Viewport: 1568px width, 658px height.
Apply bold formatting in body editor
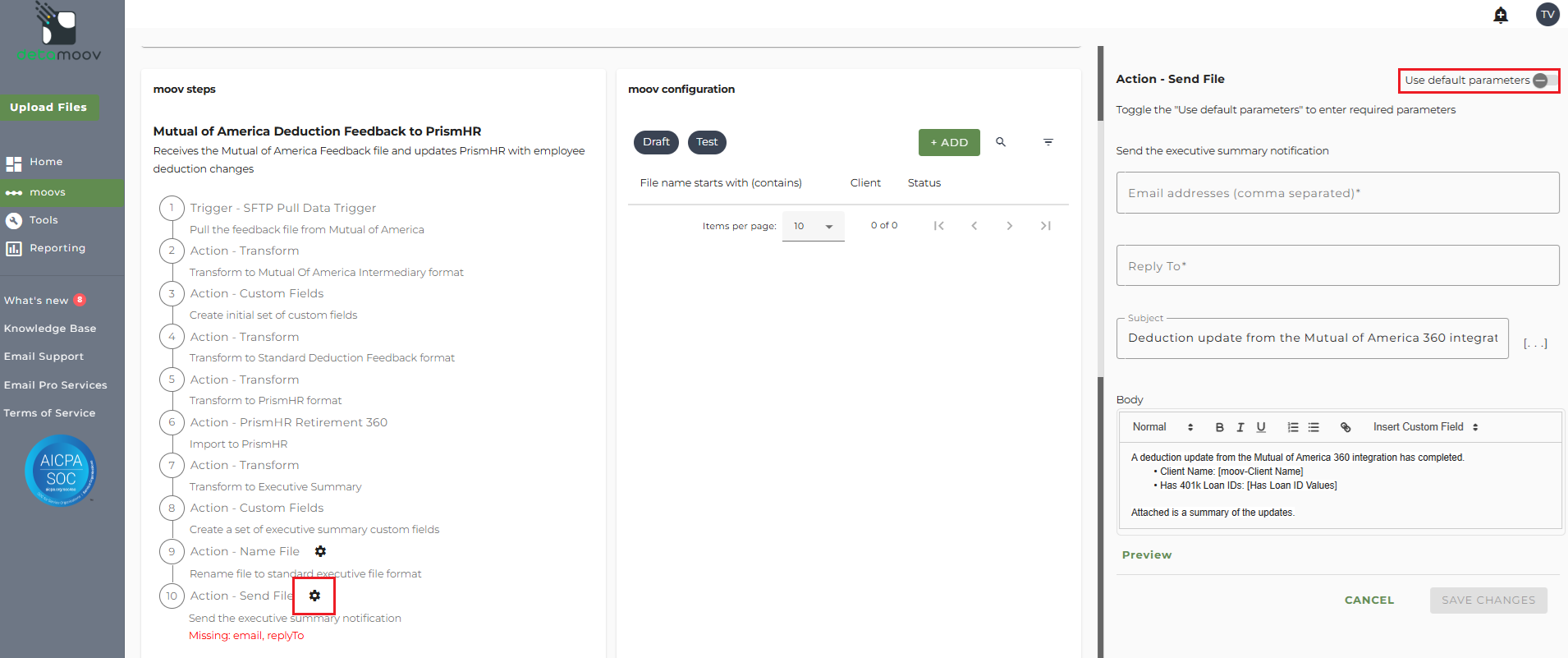pyautogui.click(x=1220, y=427)
